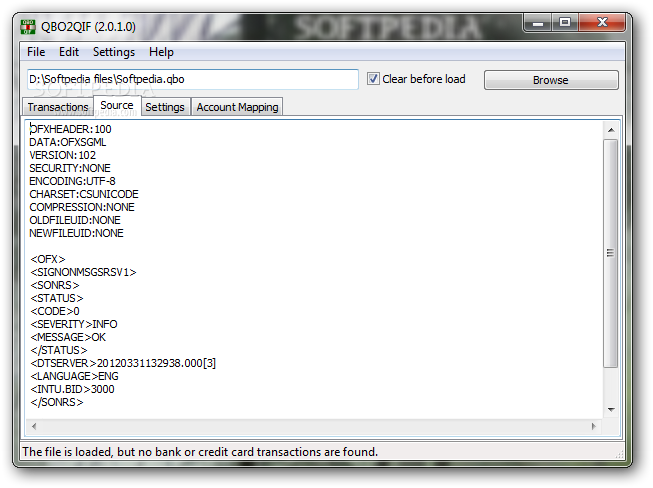Open the File menu
Screen dimensions: 653x488
pos(36,52)
